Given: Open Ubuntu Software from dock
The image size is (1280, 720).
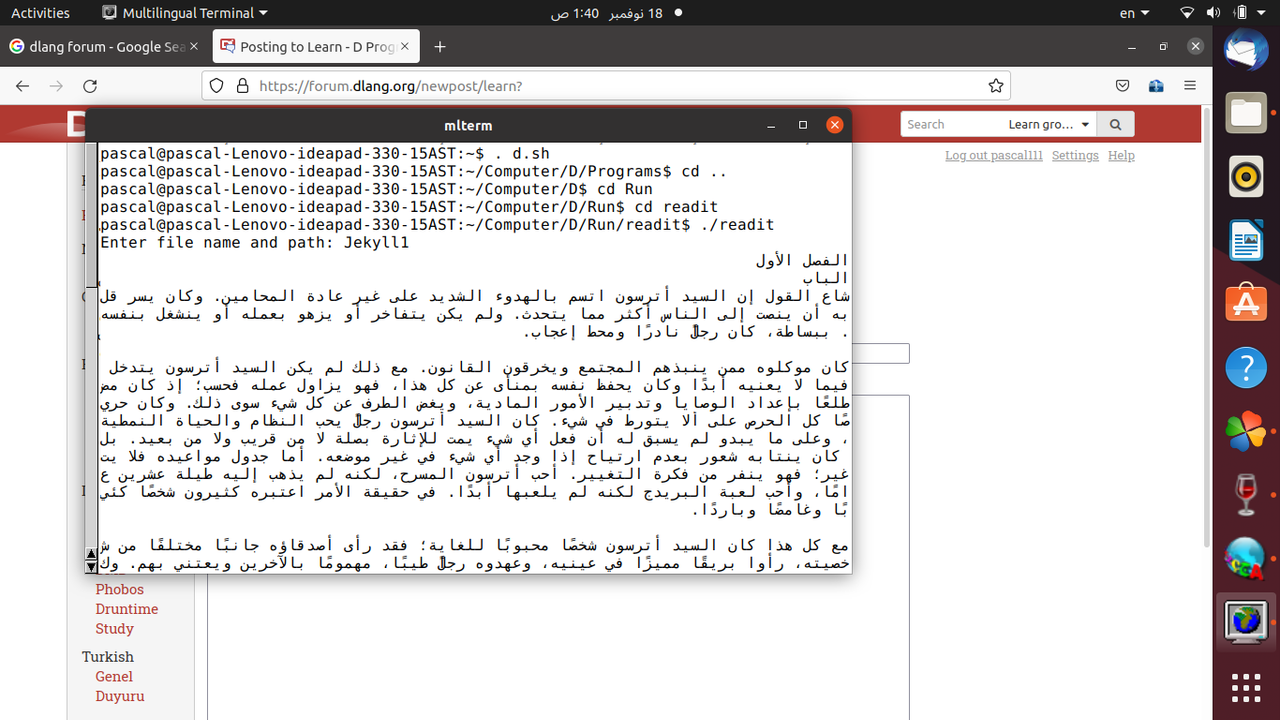Looking at the screenshot, I should (x=1246, y=303).
